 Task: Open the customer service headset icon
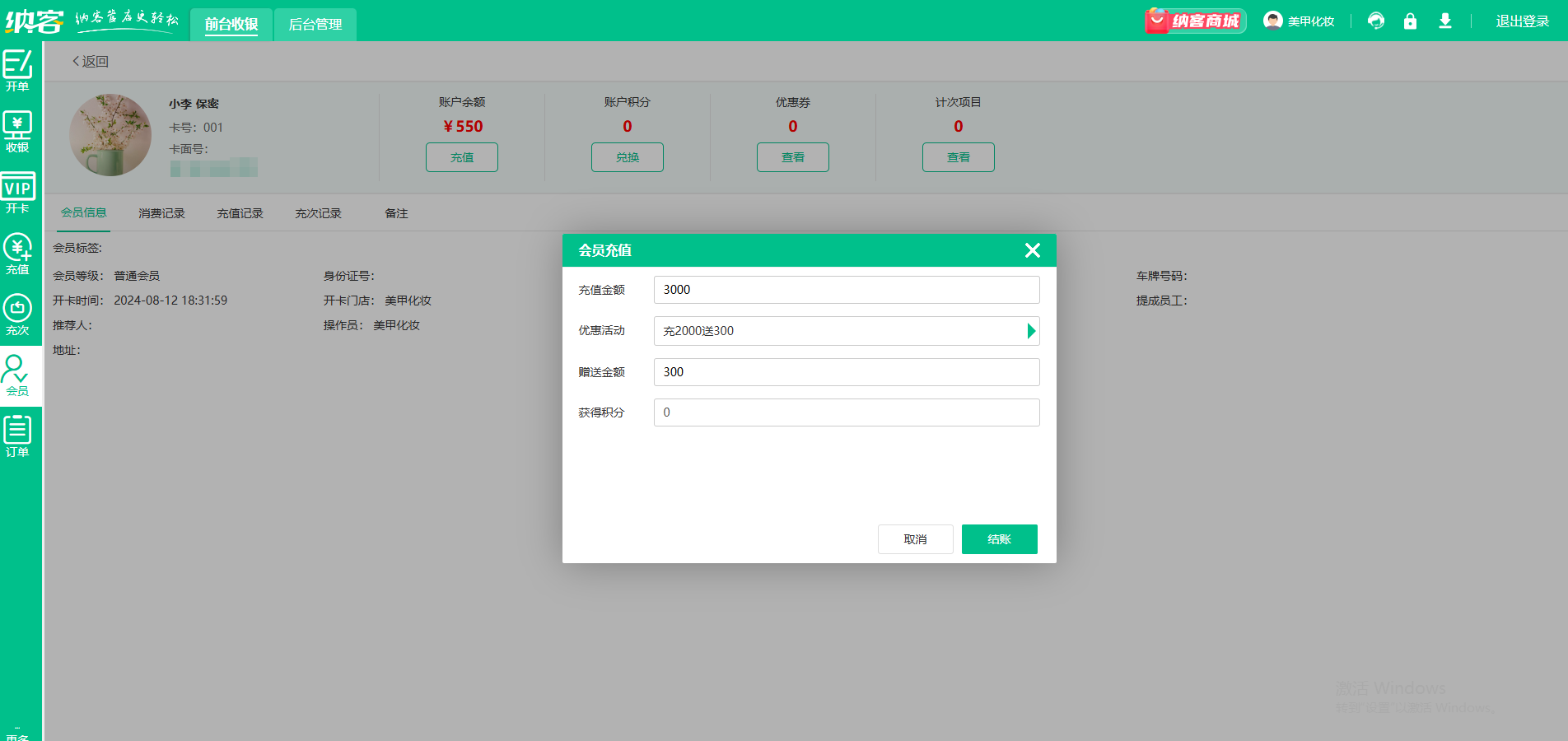tap(1375, 21)
